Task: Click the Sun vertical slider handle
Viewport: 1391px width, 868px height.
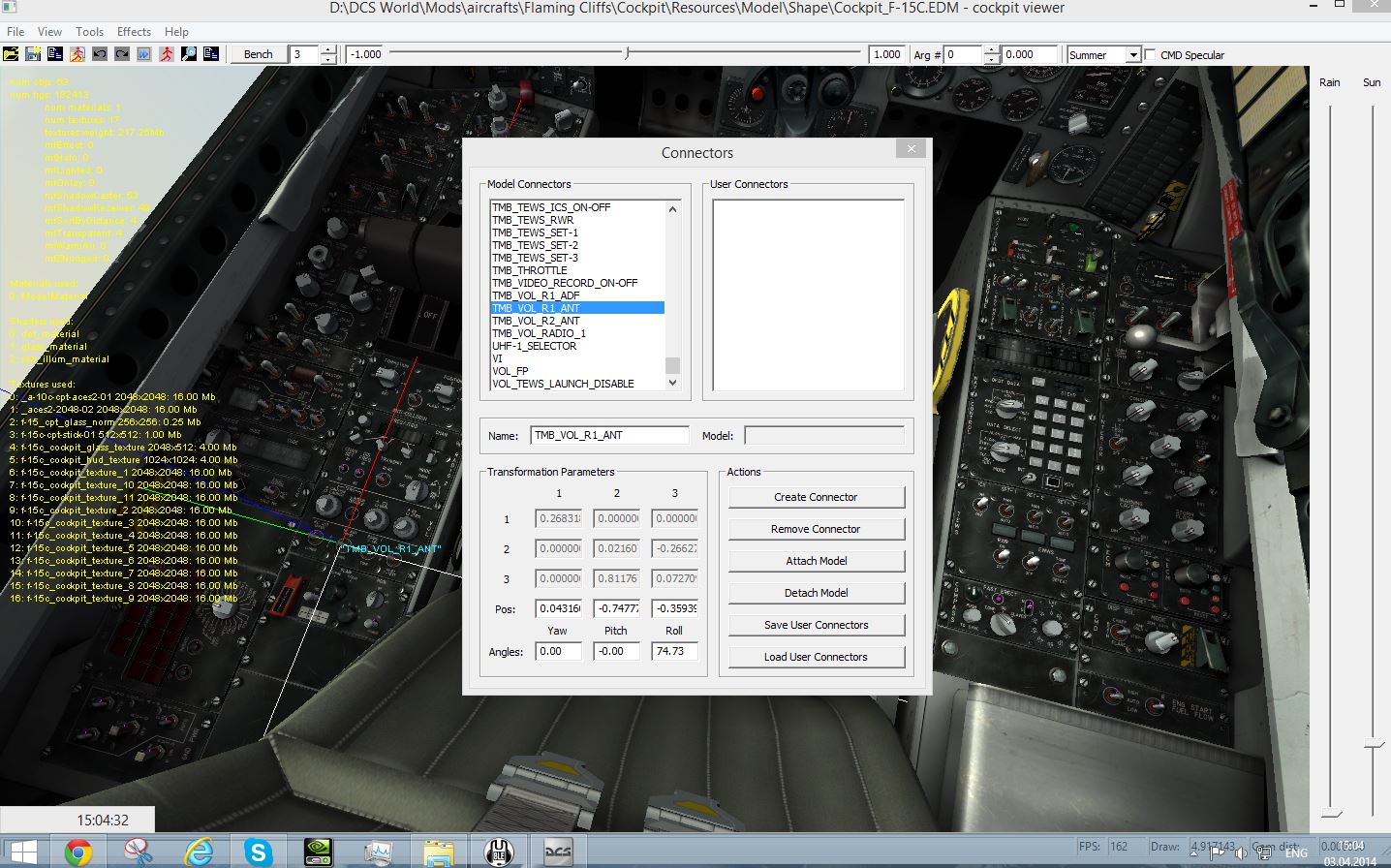Action: point(1374,744)
